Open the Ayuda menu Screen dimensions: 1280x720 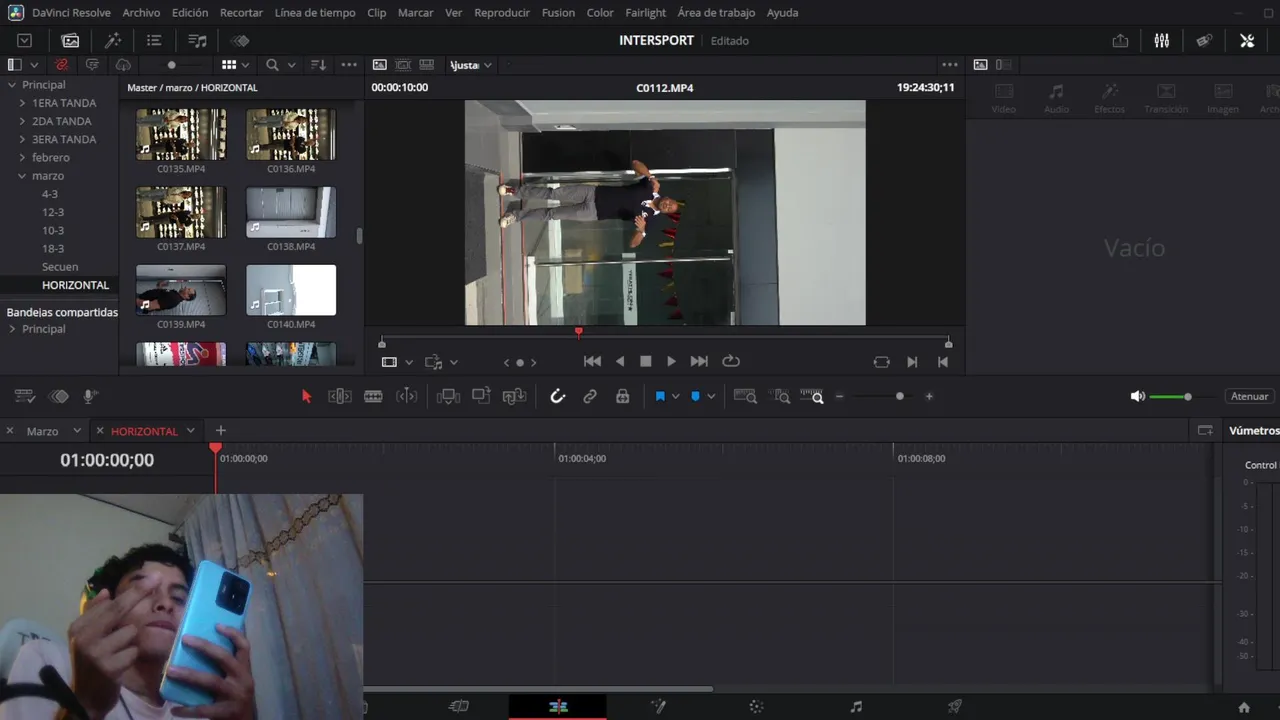(x=782, y=13)
